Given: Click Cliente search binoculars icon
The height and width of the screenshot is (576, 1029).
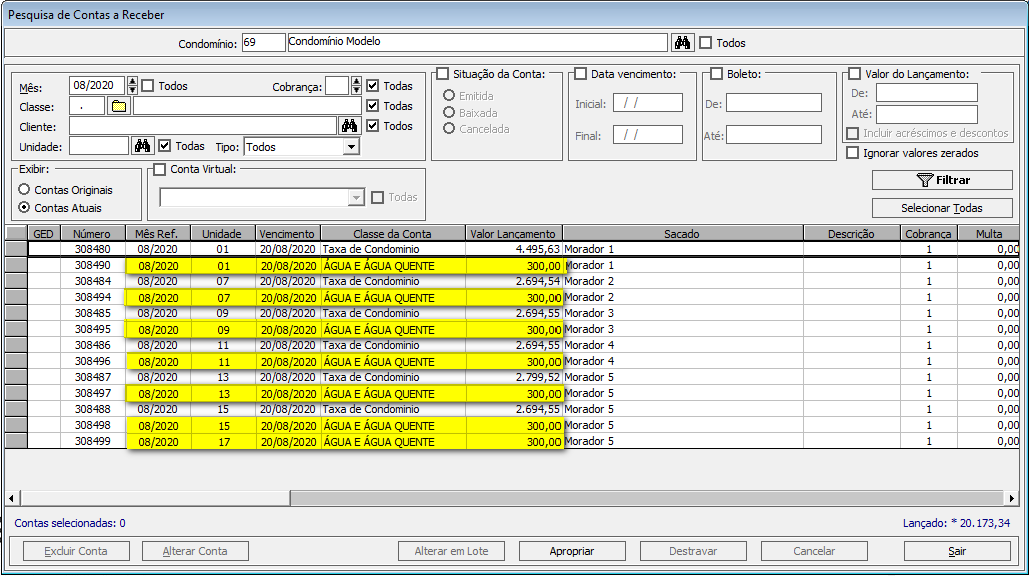Looking at the screenshot, I should click(x=349, y=125).
